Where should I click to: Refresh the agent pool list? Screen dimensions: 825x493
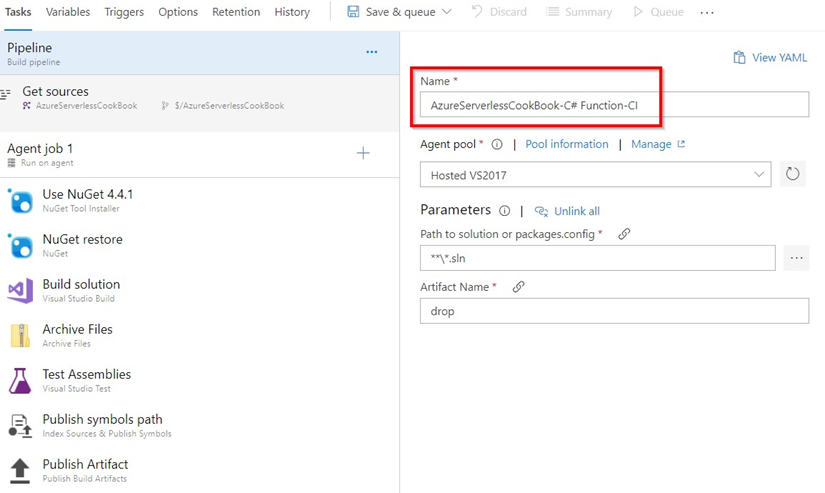(792, 174)
